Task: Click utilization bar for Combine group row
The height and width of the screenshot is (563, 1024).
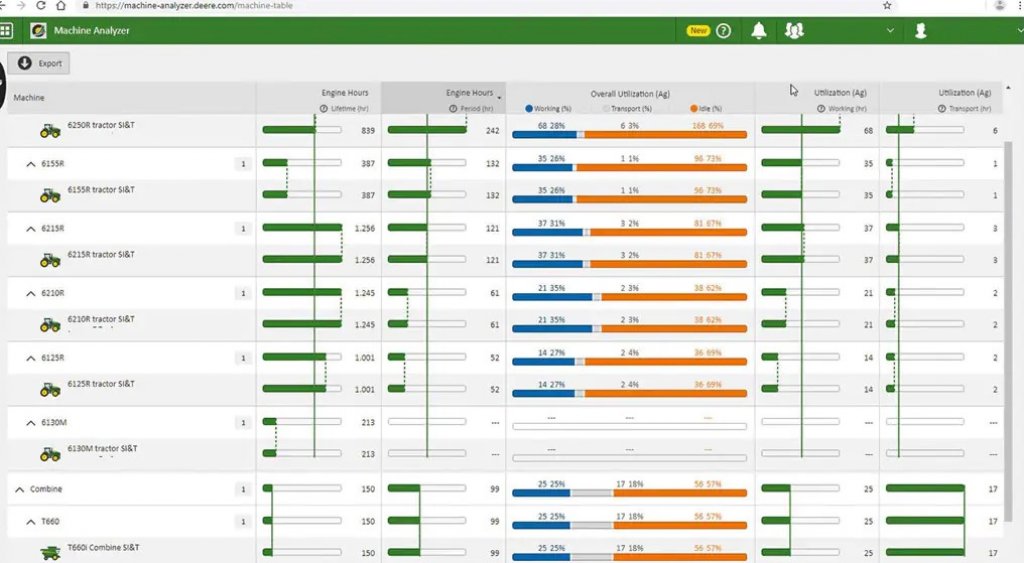Action: (x=630, y=493)
